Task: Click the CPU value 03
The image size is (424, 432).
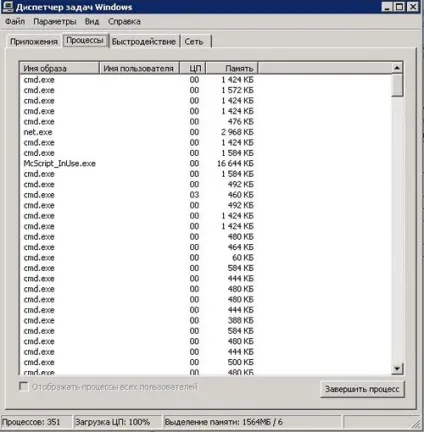Action: pyautogui.click(x=194, y=195)
